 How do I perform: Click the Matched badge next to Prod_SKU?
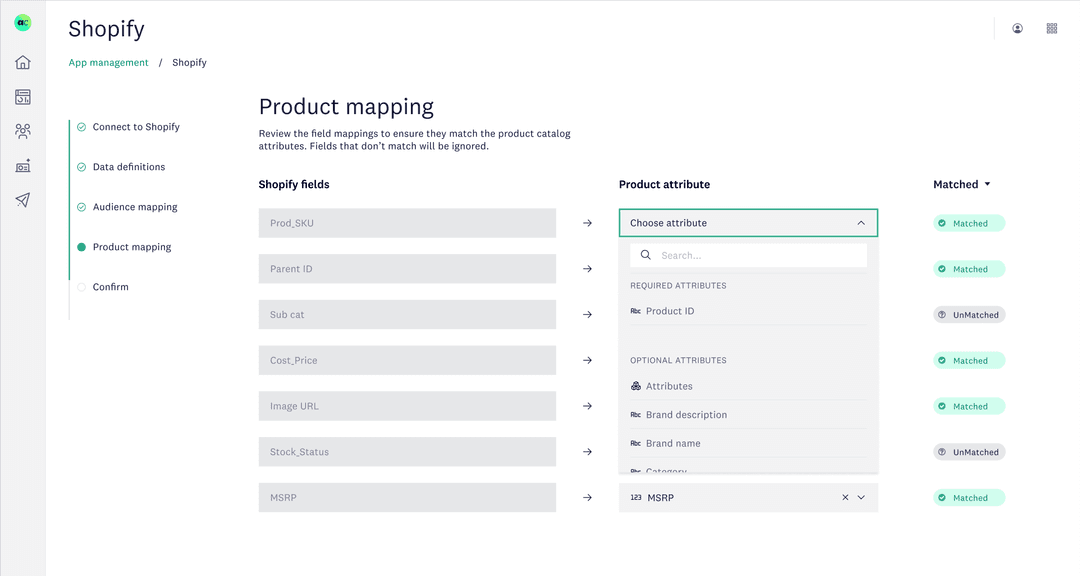pyautogui.click(x=968, y=222)
